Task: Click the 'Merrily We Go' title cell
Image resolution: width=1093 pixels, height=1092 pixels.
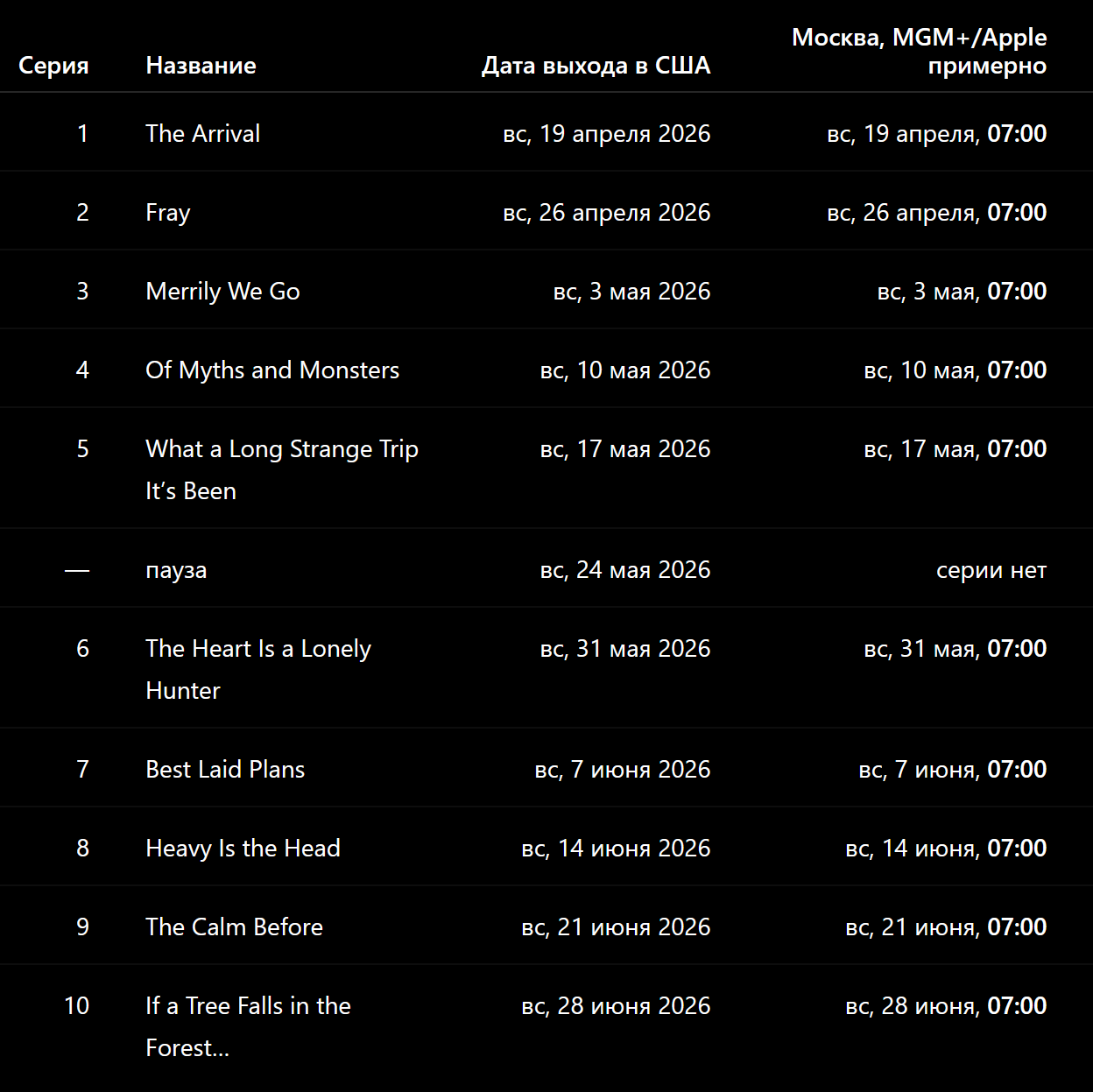Action: pyautogui.click(x=222, y=291)
